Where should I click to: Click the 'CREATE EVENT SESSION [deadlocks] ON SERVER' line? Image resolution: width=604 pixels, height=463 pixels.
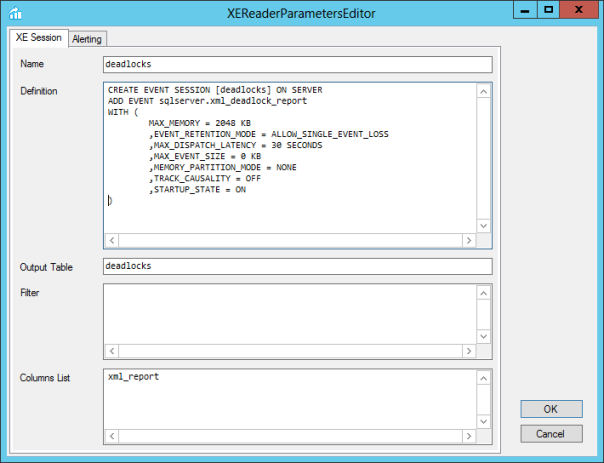[x=215, y=90]
